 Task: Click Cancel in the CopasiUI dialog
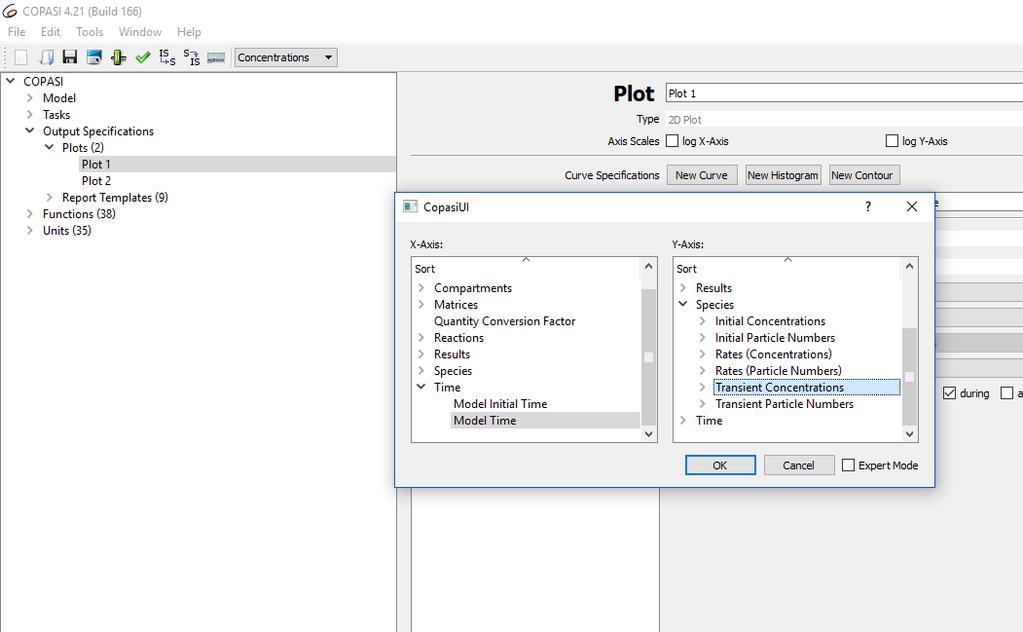[799, 465]
